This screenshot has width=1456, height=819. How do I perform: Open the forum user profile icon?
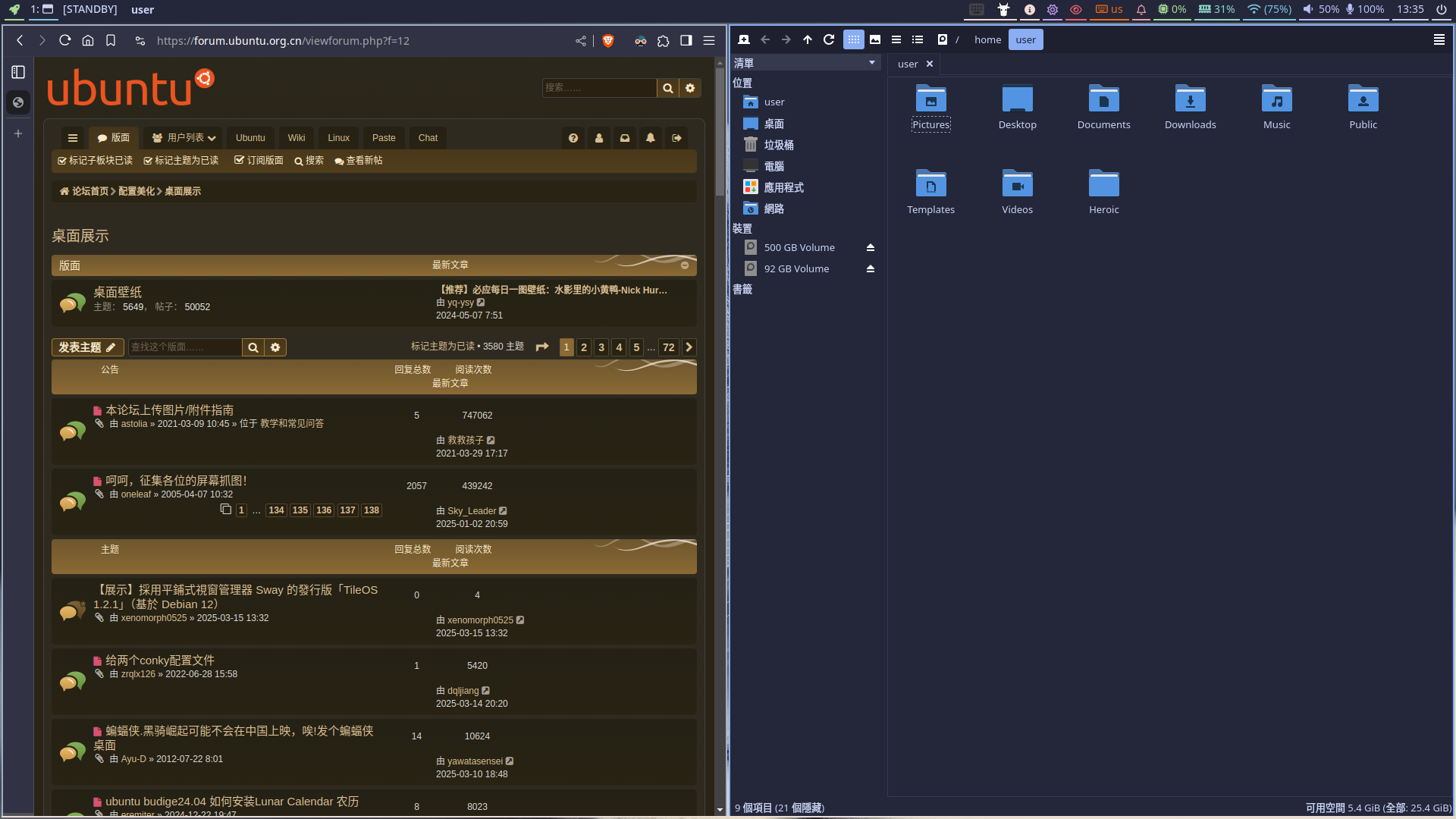coord(599,138)
